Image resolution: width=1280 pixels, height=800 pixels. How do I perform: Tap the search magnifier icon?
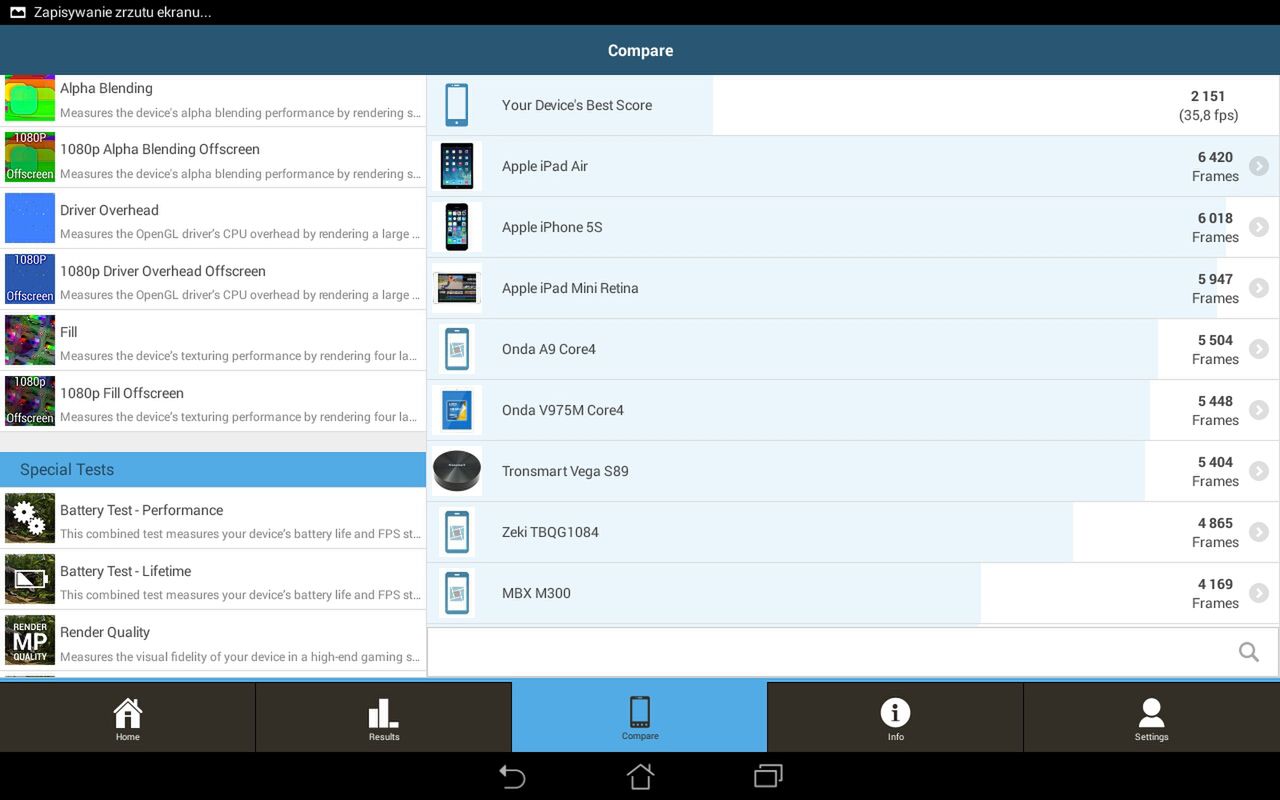[x=1249, y=652]
